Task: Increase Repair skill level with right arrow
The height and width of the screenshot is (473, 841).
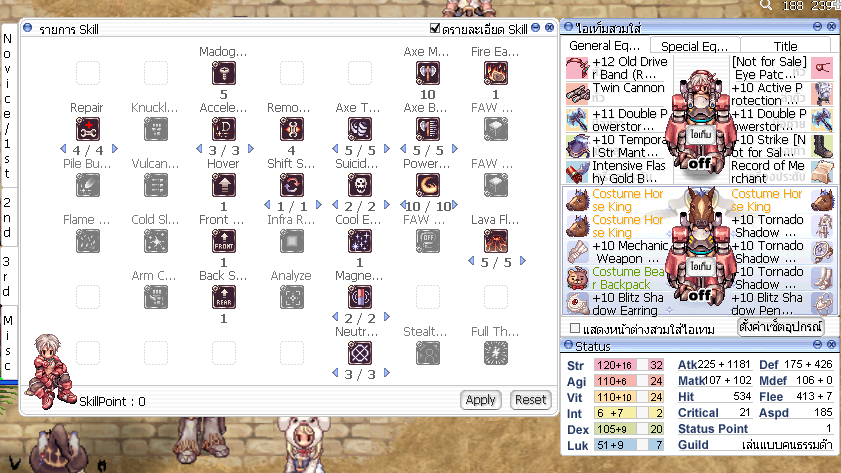Action: pyautogui.click(x=115, y=149)
